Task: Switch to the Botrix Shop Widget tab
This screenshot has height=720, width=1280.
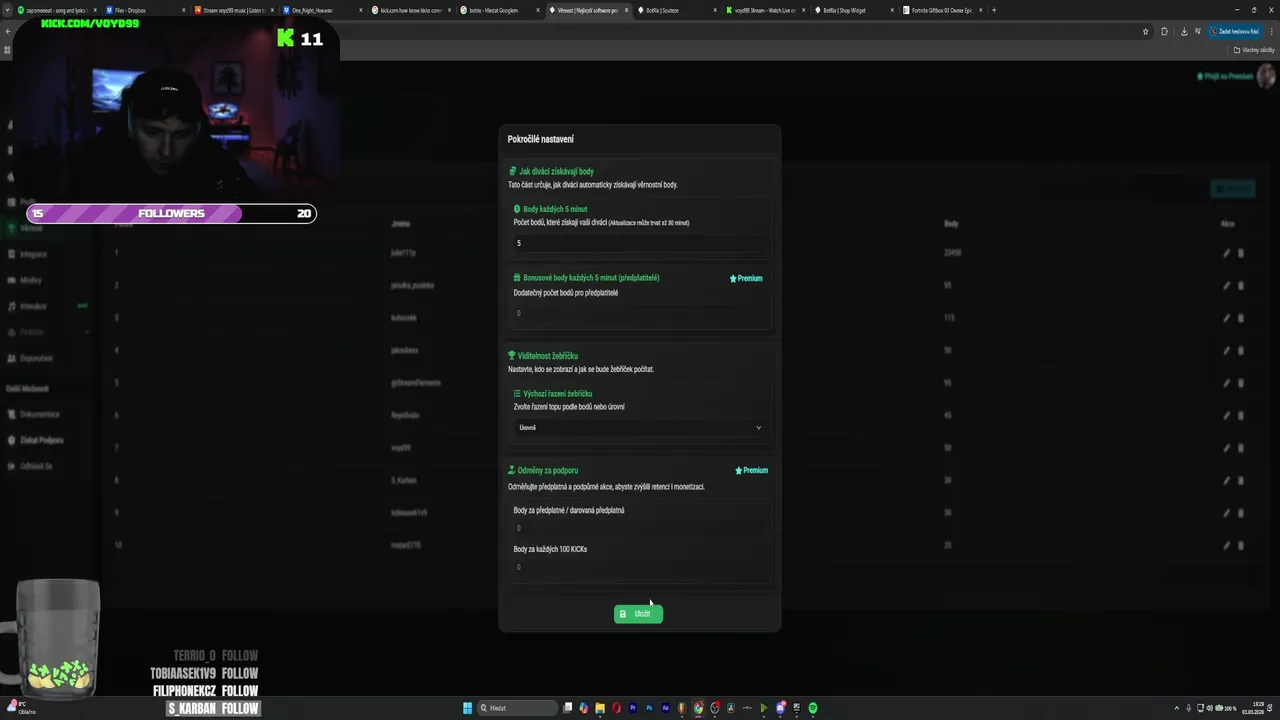Action: pyautogui.click(x=856, y=10)
